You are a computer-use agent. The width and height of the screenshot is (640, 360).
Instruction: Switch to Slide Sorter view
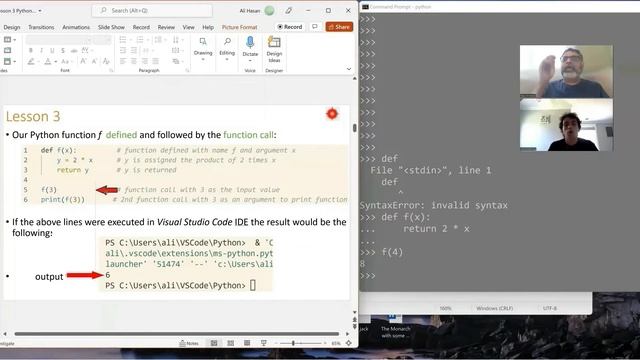click(x=231, y=343)
